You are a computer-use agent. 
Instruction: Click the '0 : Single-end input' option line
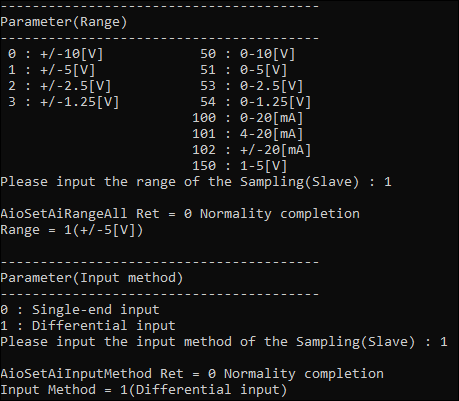point(80,310)
